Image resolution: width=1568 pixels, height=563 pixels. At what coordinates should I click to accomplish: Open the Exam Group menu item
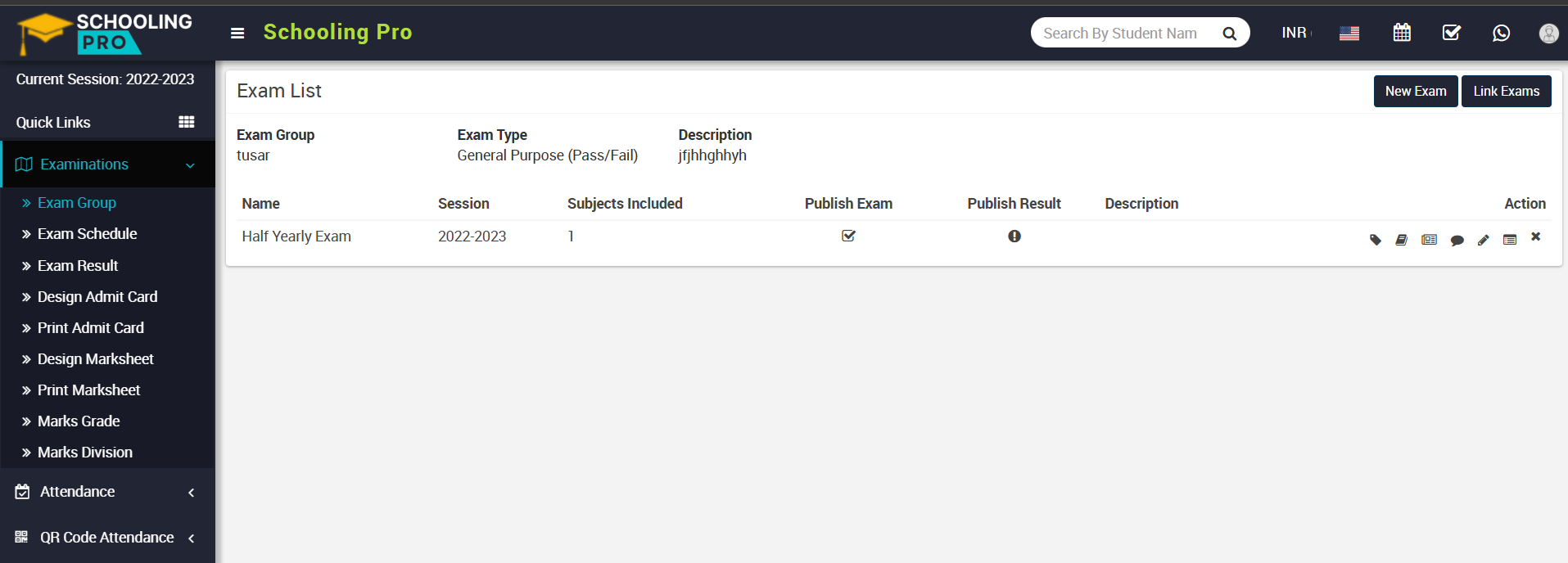pos(77,203)
